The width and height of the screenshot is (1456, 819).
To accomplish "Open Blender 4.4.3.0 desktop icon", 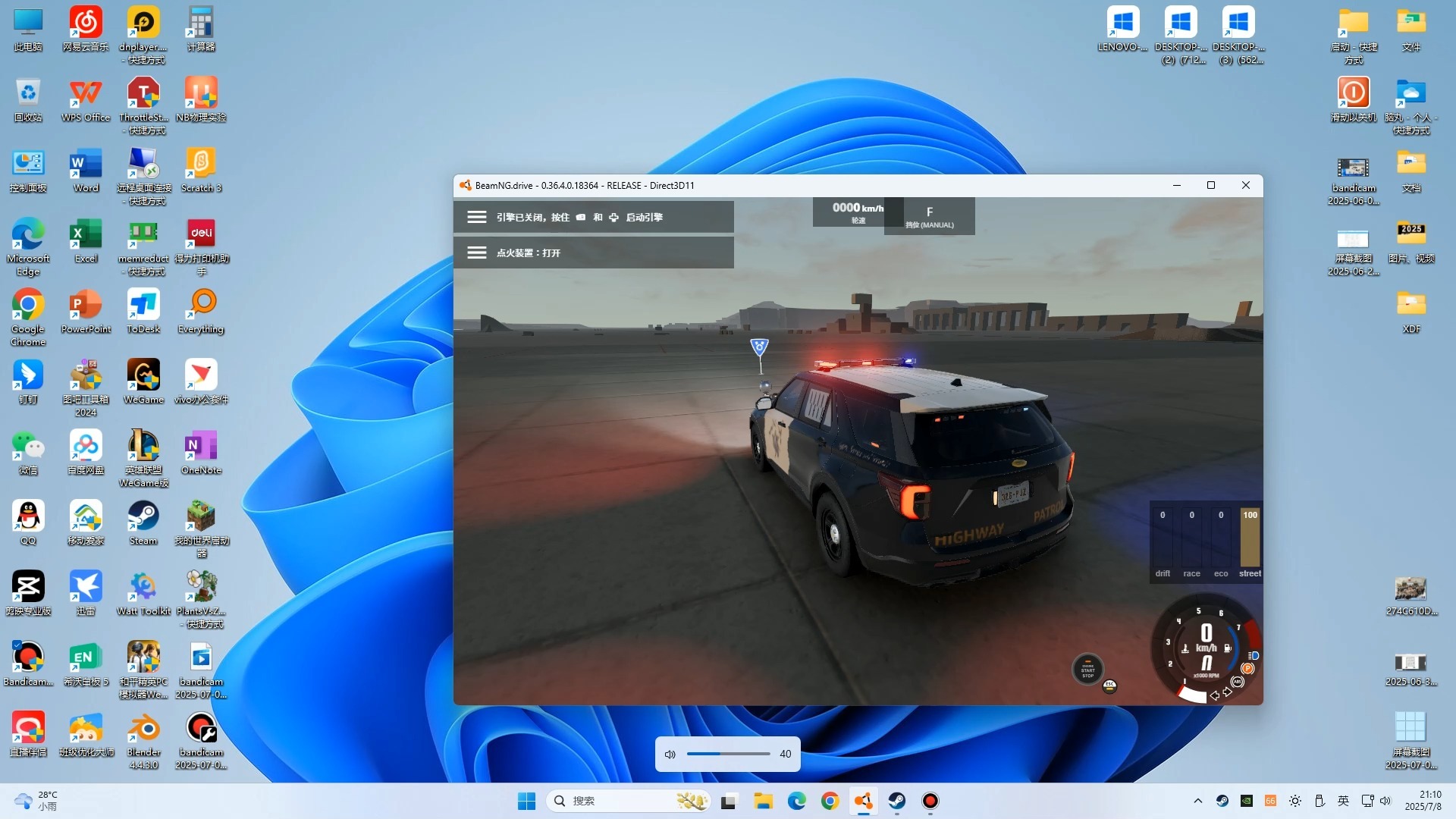I will (143, 741).
